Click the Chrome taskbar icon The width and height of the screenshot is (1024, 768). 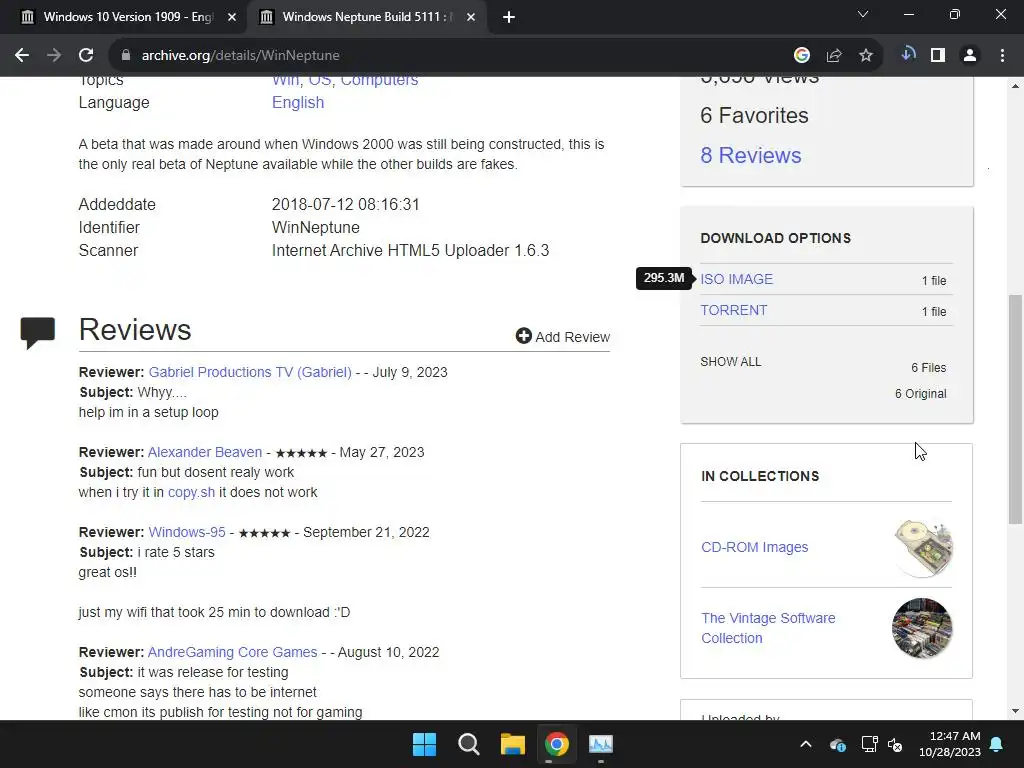tap(557, 744)
